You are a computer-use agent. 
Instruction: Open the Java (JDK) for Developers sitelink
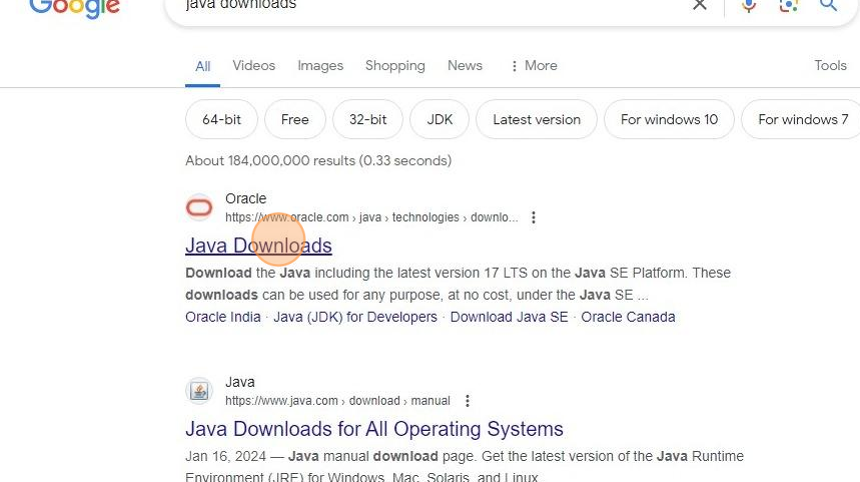[x=355, y=317]
